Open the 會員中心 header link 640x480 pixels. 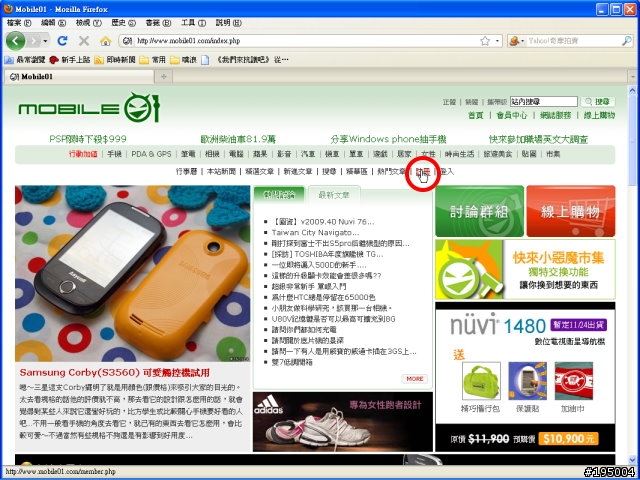point(512,116)
